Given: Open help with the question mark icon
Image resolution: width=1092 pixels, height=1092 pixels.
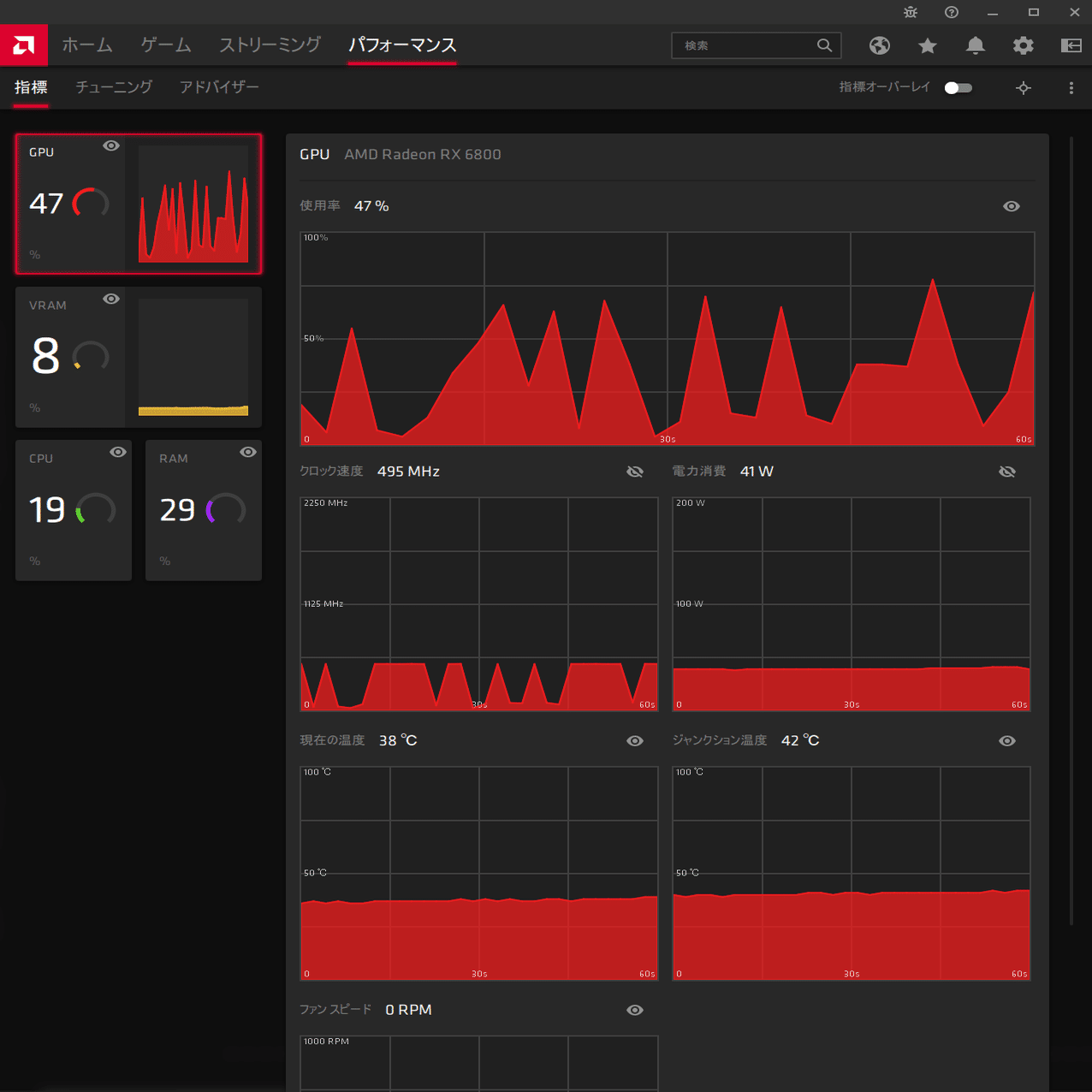Looking at the screenshot, I should [951, 13].
